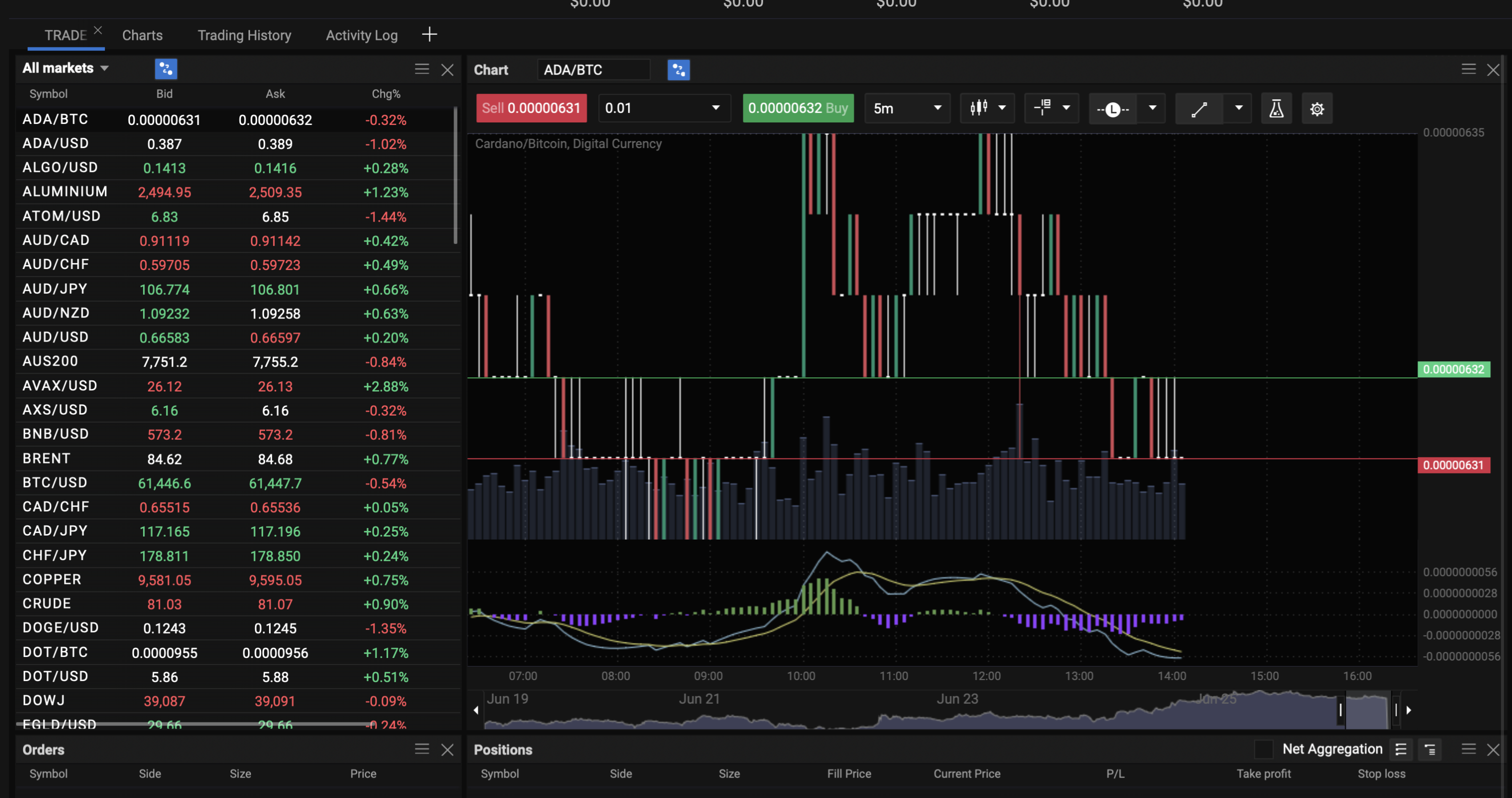Click the right arrow of the chart navigator
This screenshot has width=1512, height=798.
coord(1408,710)
